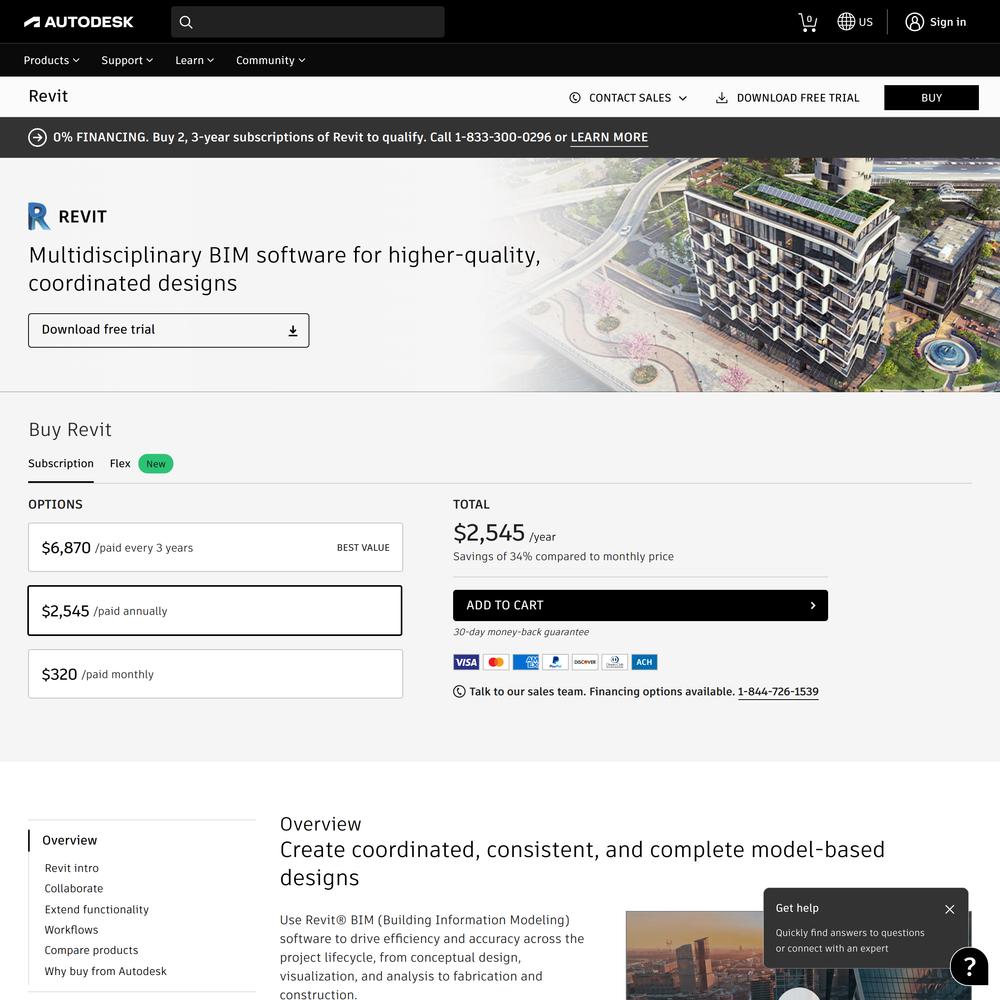1000x1000 pixels.
Task: Open the help question mark bubble
Action: (969, 967)
